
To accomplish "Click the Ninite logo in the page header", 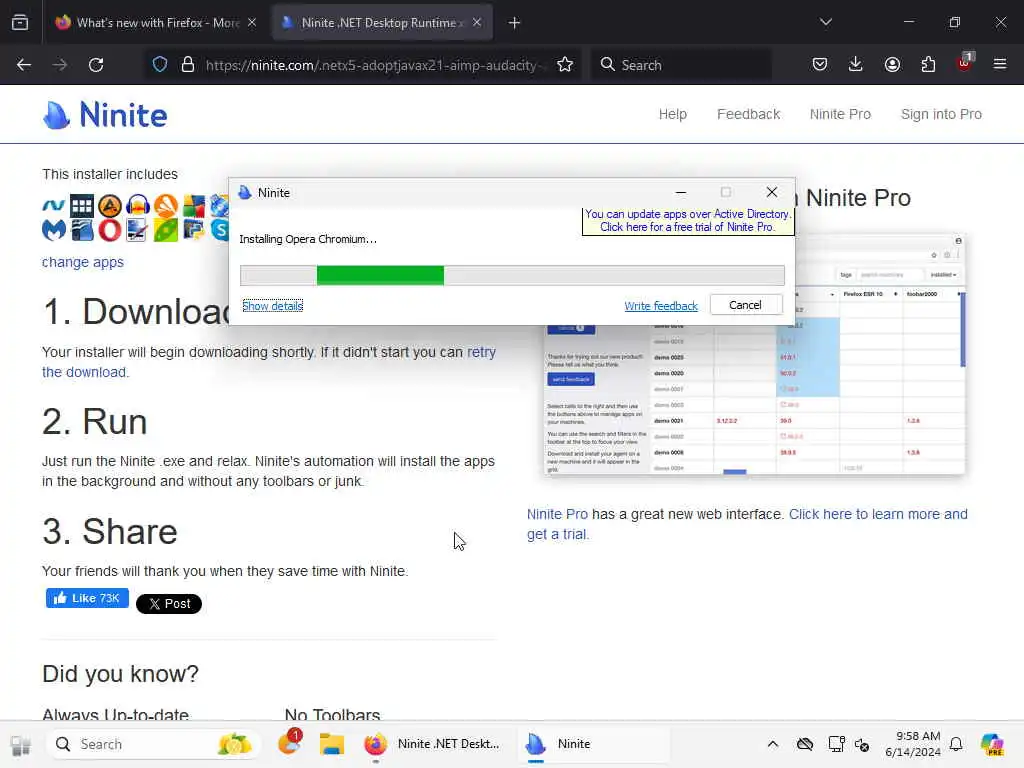I will pyautogui.click(x=104, y=115).
